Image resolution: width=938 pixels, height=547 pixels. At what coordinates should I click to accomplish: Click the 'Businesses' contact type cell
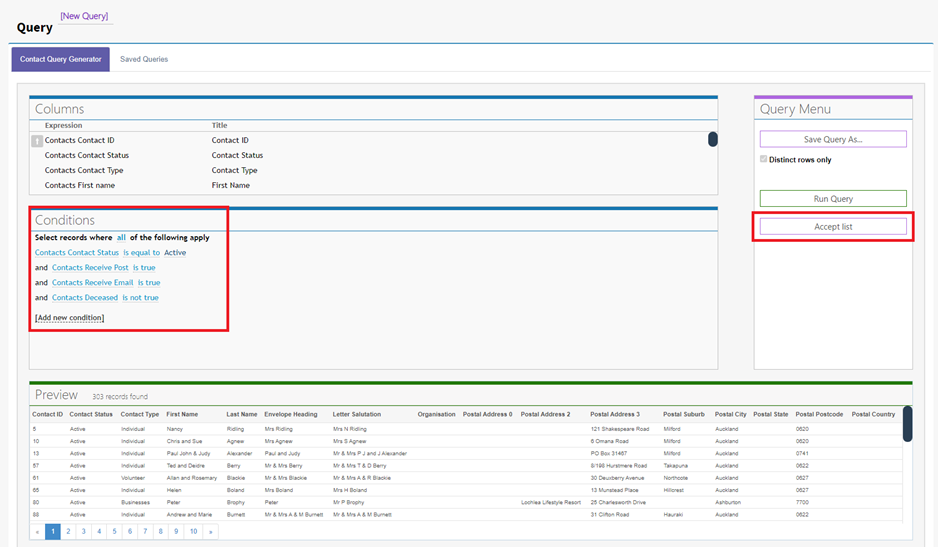[135, 503]
